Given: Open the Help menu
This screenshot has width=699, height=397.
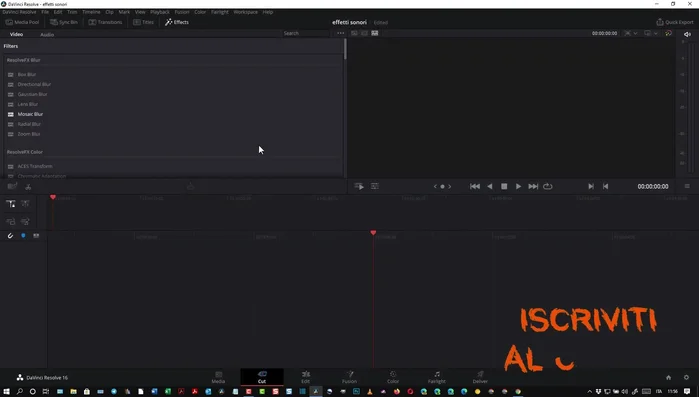Looking at the screenshot, I should pos(267,12).
